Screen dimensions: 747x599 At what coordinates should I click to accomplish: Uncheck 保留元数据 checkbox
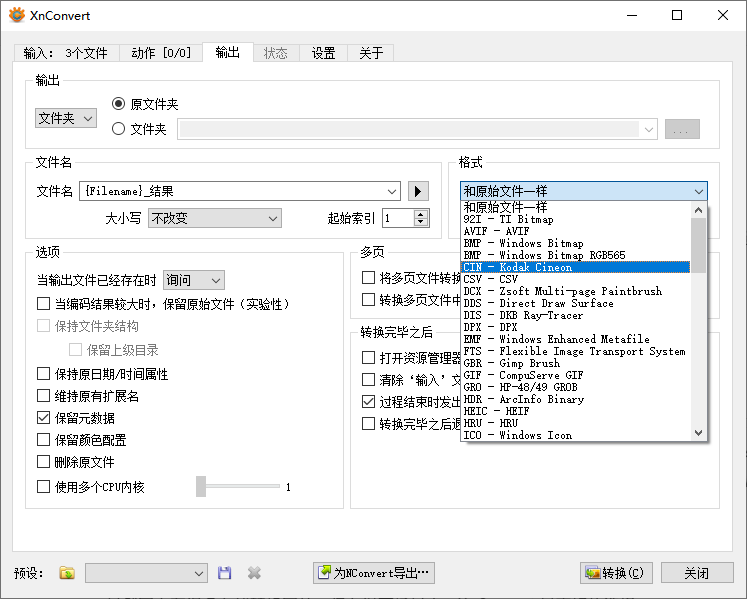43,418
